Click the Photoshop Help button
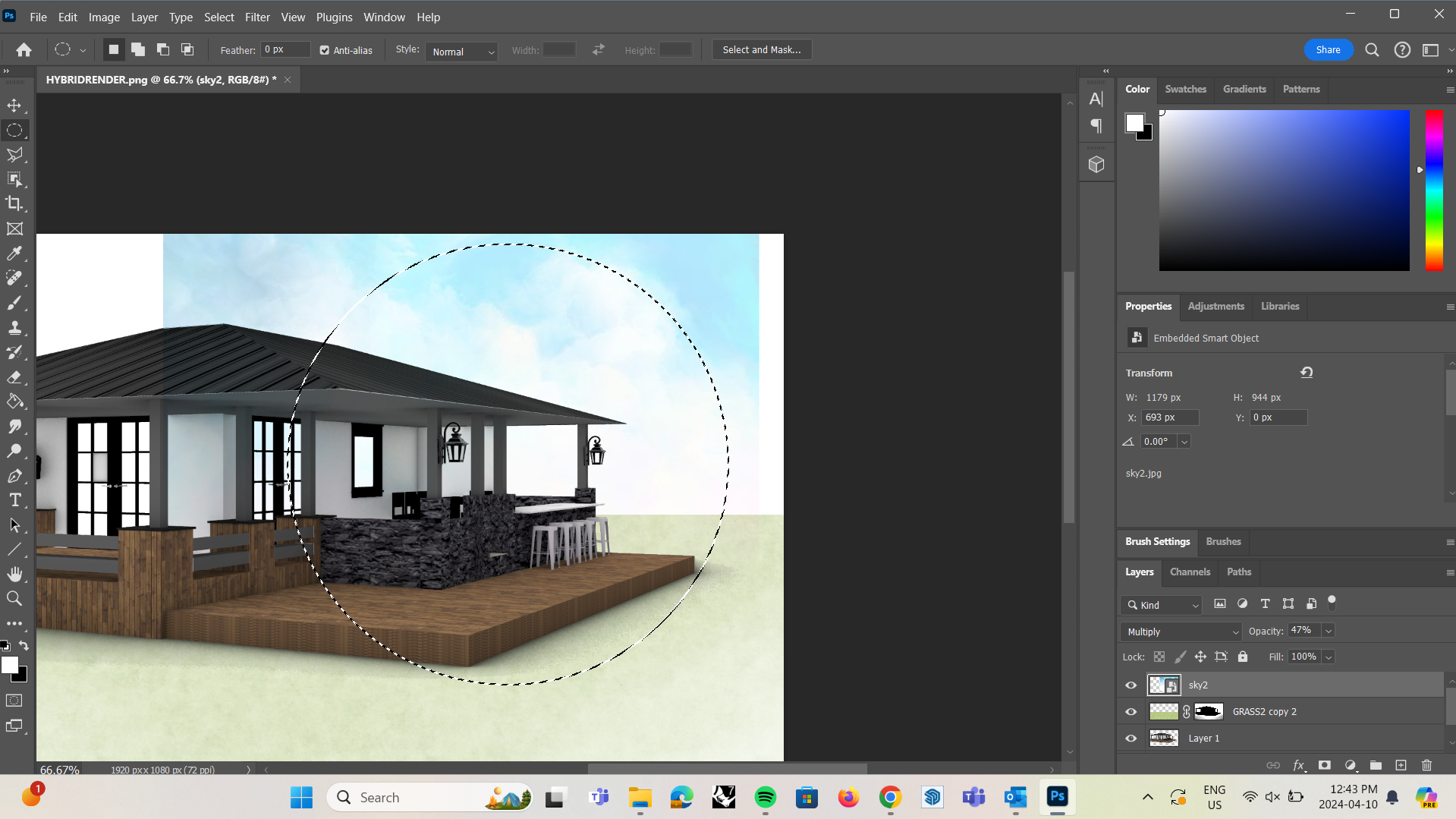Screen dimensions: 1456x819 point(1402,50)
